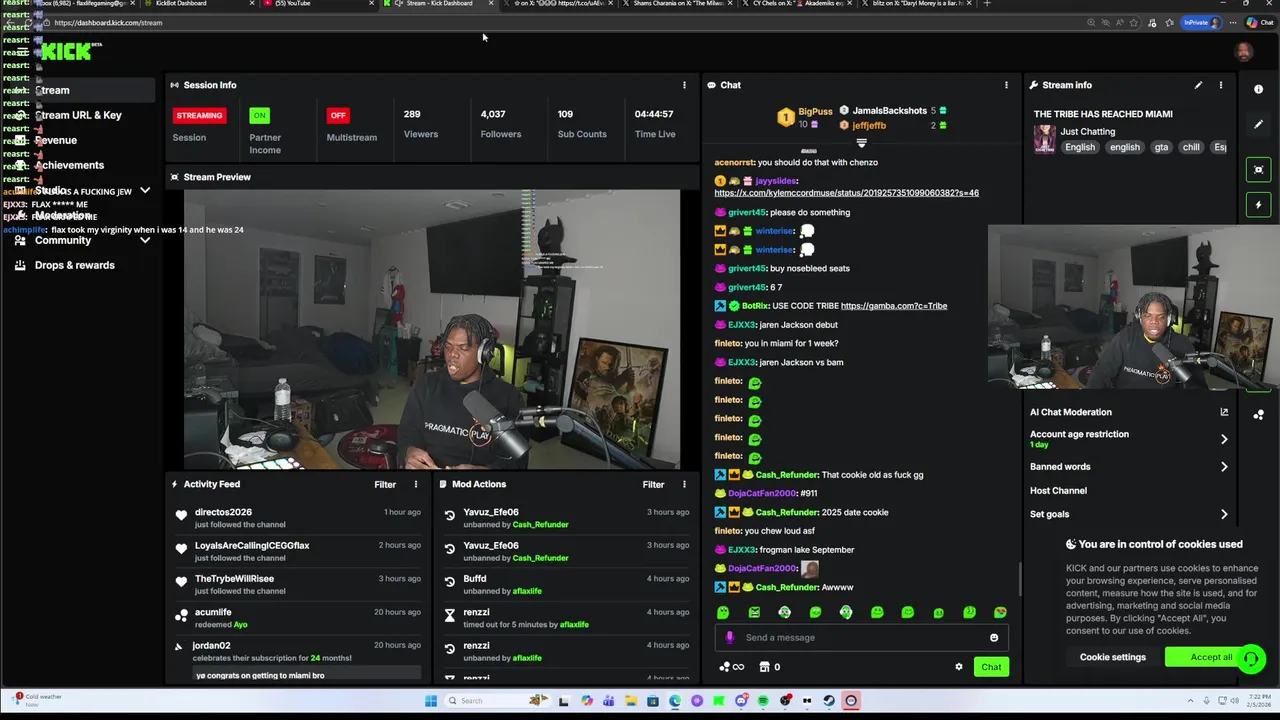This screenshot has width=1280, height=720.
Task: Click the green headset support bubble
Action: (1251, 659)
